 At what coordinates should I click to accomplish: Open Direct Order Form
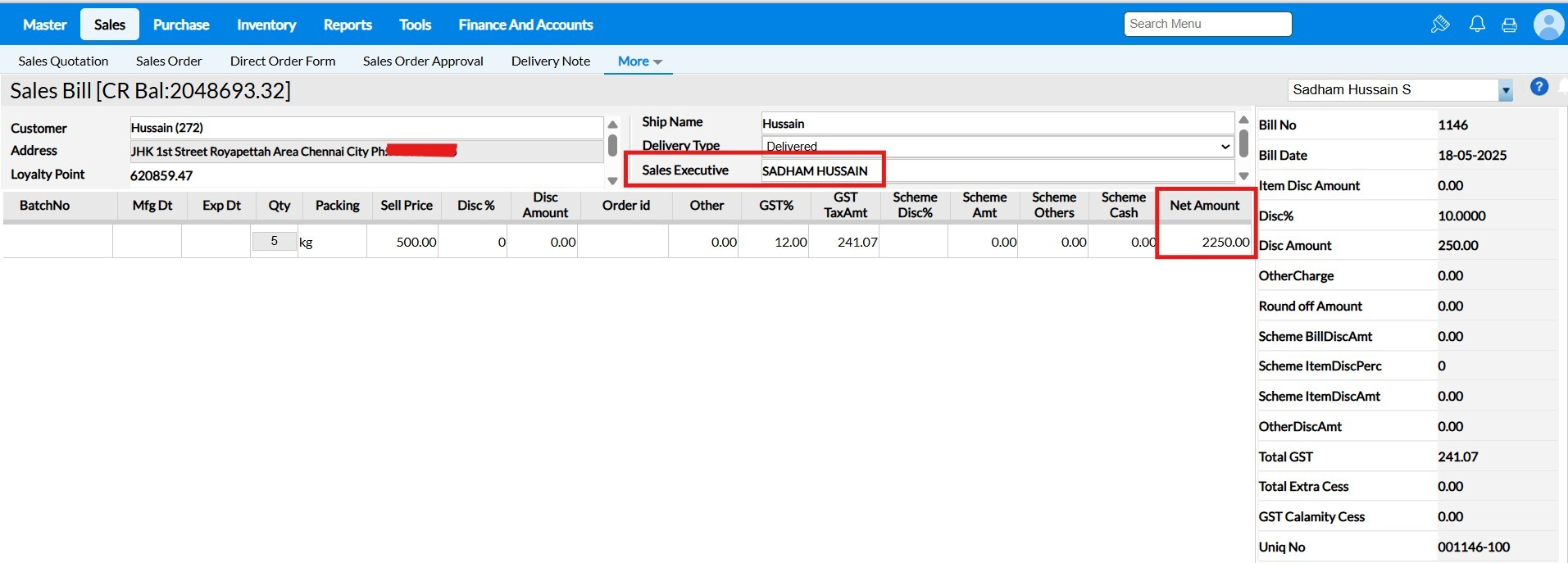click(x=283, y=61)
